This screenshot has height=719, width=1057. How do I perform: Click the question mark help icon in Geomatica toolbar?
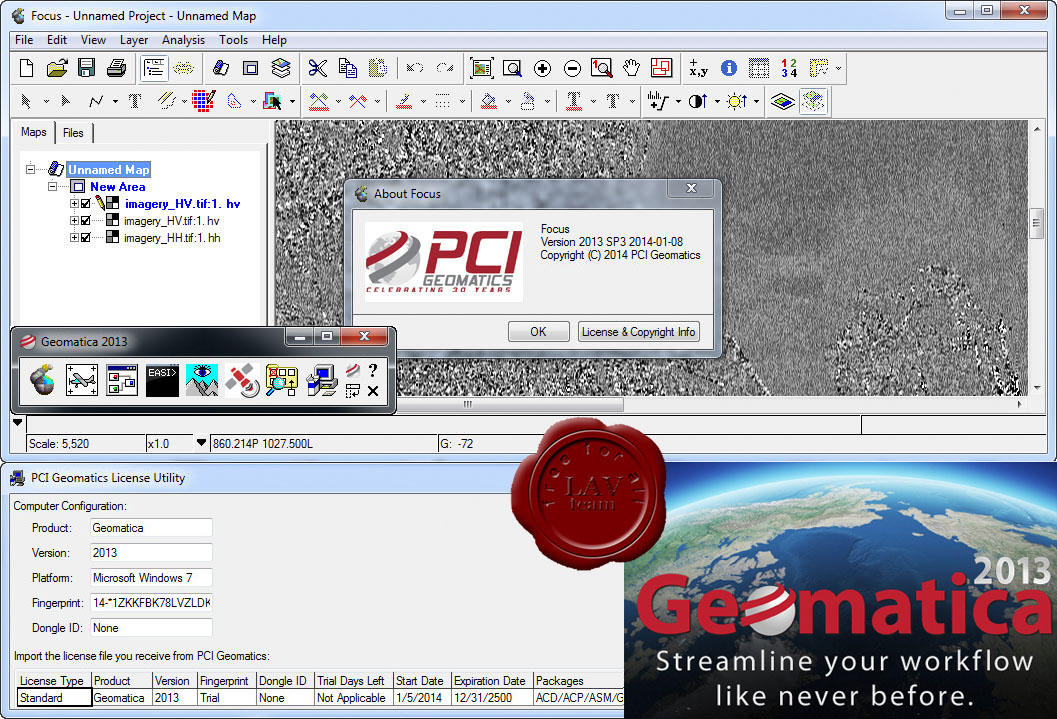coord(373,370)
